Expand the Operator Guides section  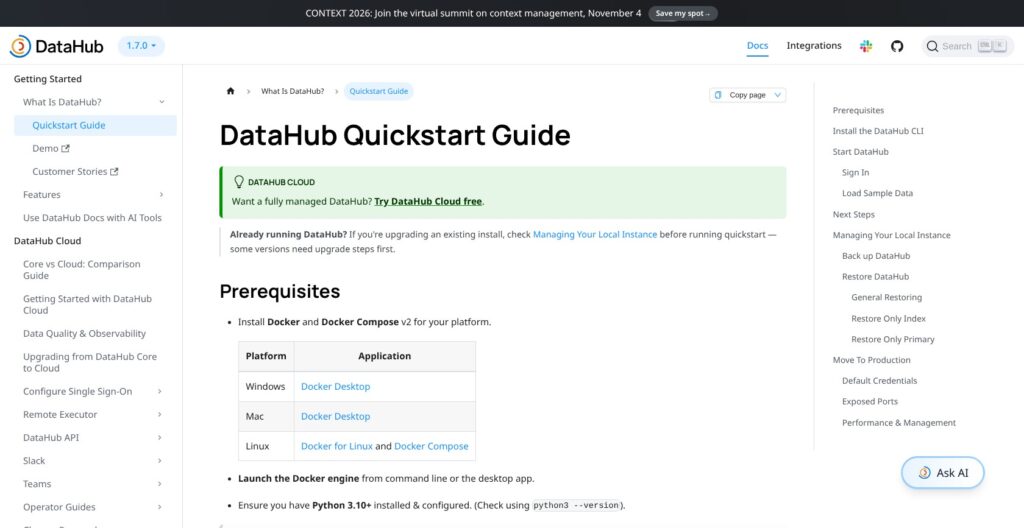pyautogui.click(x=160, y=507)
